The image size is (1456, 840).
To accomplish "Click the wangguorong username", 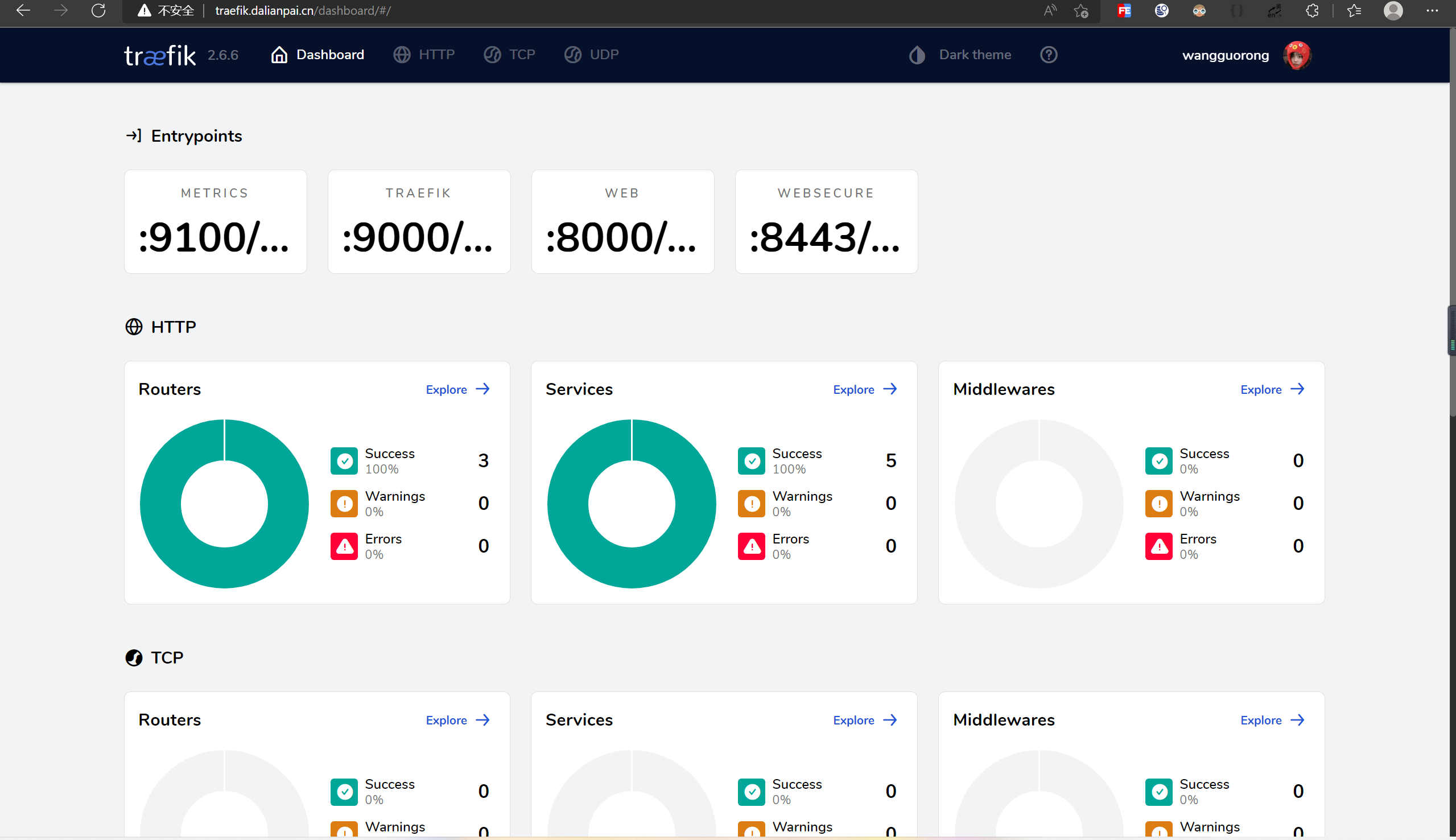I will pyautogui.click(x=1226, y=55).
